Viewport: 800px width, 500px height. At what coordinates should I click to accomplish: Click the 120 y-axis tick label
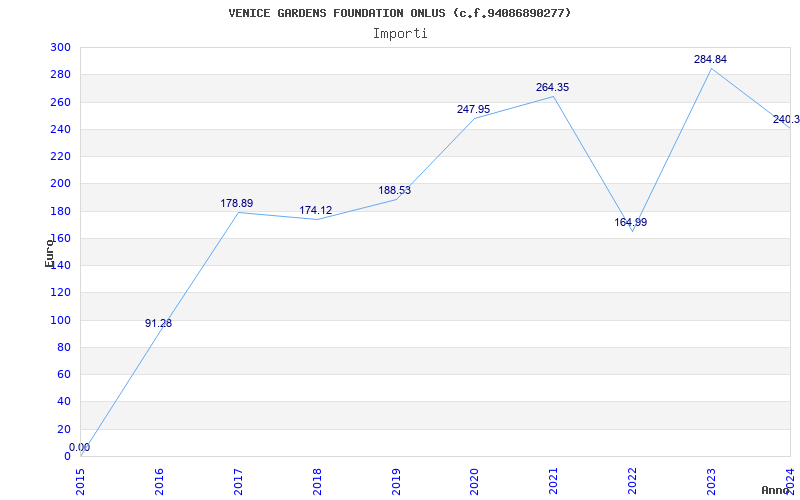click(x=61, y=292)
